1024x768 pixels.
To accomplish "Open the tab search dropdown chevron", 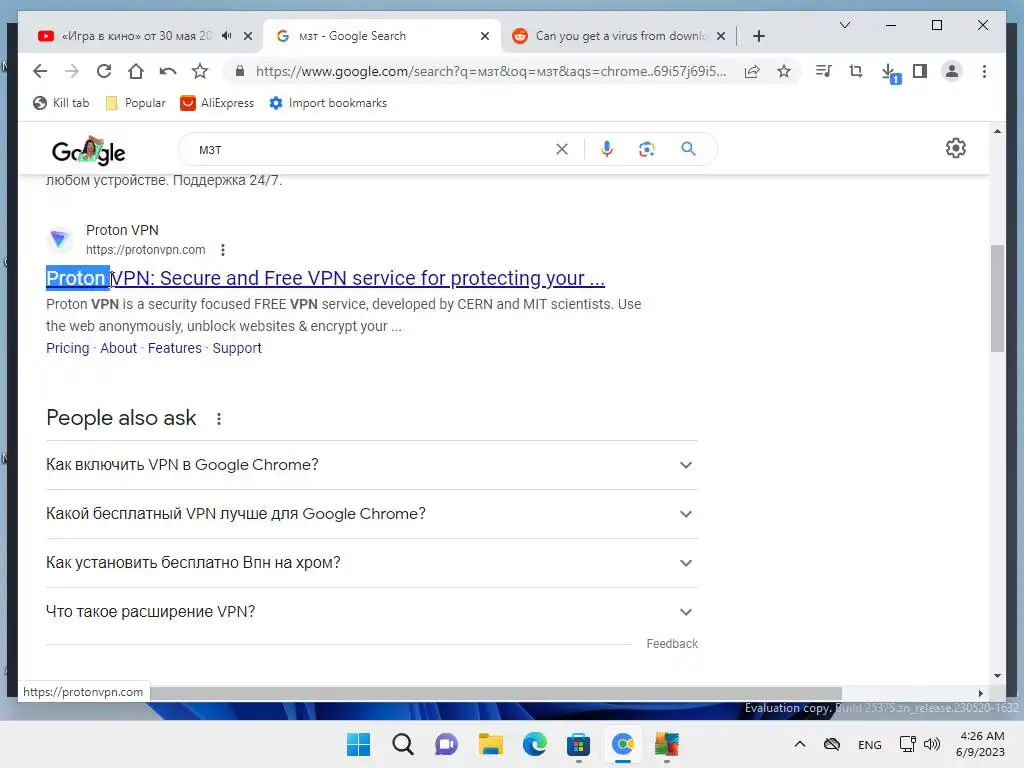I will [844, 25].
